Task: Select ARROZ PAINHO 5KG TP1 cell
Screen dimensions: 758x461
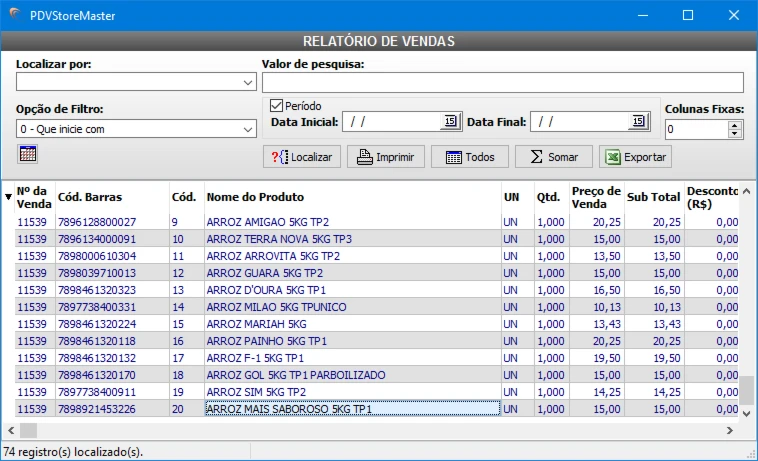Action: click(x=353, y=341)
